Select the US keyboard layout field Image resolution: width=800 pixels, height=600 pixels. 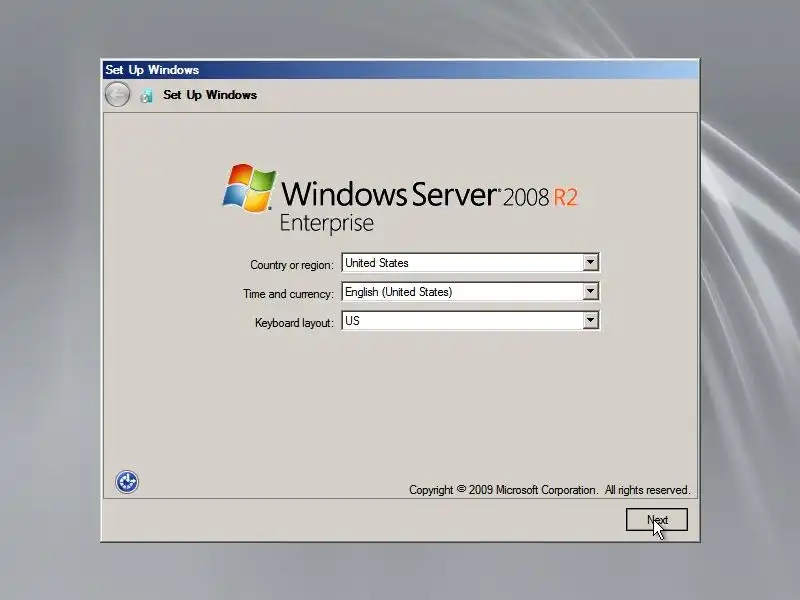click(x=470, y=321)
